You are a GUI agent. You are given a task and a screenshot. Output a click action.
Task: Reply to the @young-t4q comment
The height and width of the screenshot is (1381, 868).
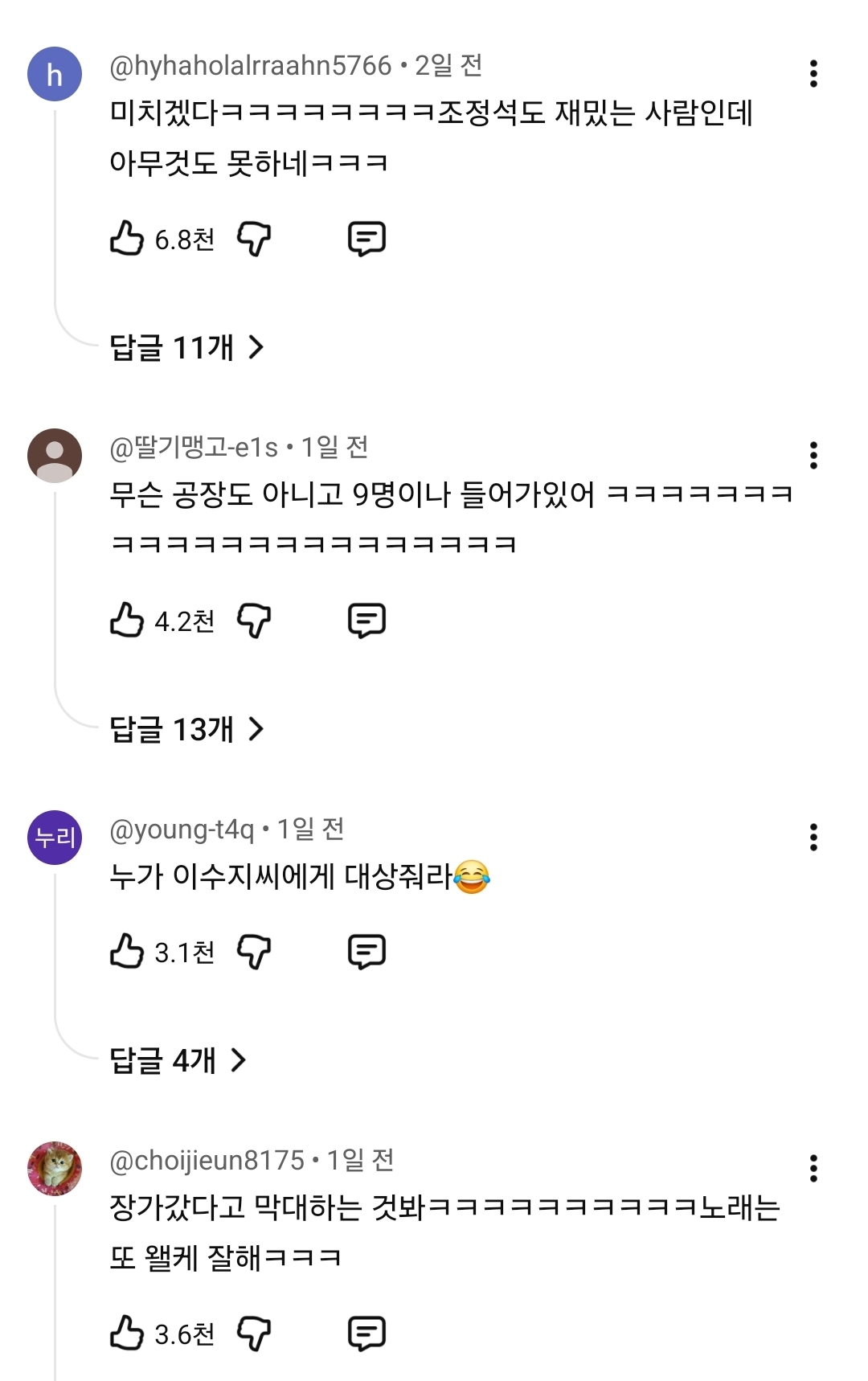[x=366, y=952]
